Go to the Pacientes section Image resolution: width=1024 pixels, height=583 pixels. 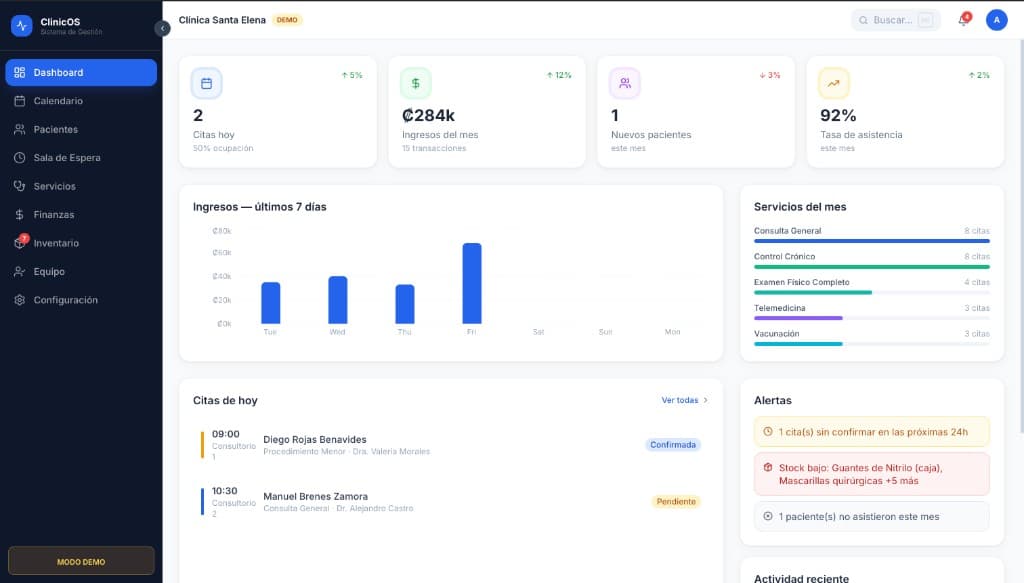(x=81, y=129)
